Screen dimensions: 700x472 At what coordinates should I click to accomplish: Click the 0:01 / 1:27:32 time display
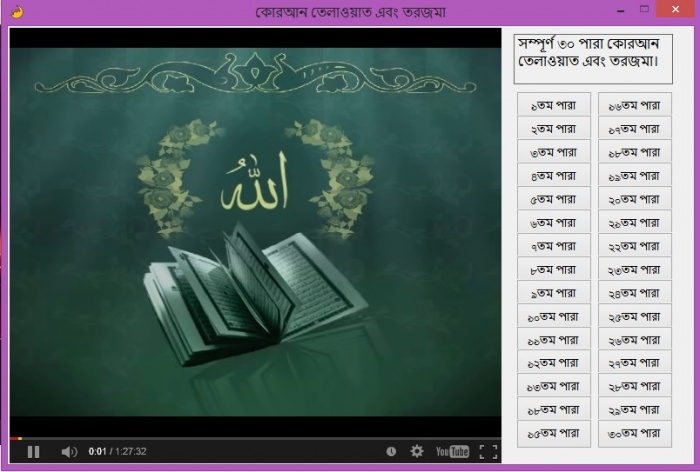pyautogui.click(x=117, y=451)
